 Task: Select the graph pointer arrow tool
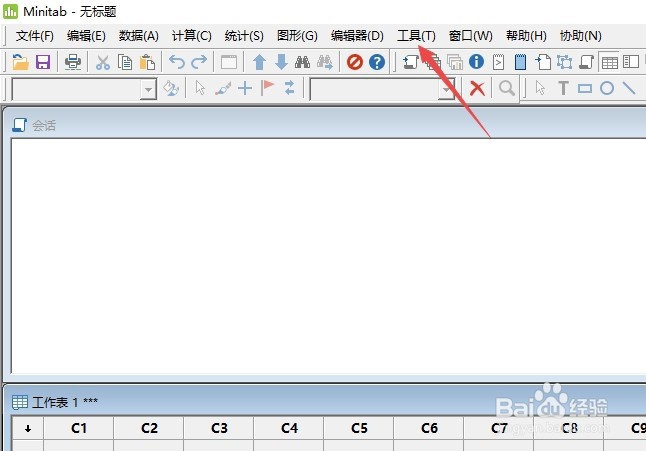click(x=200, y=88)
